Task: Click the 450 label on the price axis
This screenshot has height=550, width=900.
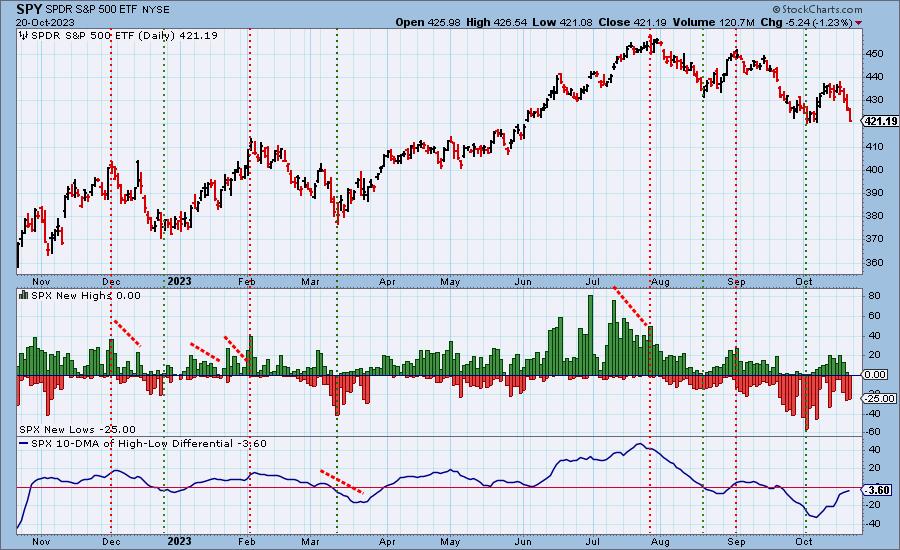Action: [875, 53]
